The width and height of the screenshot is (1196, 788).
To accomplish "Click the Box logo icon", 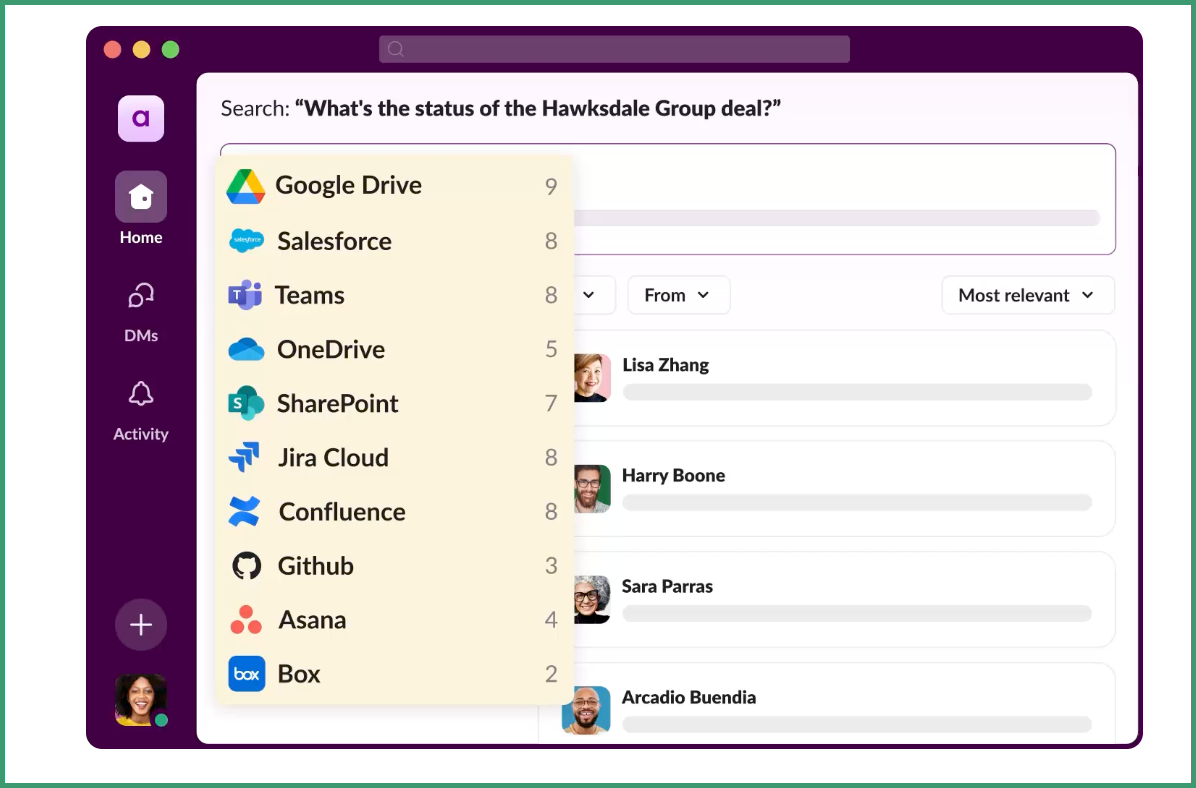I will tap(246, 674).
